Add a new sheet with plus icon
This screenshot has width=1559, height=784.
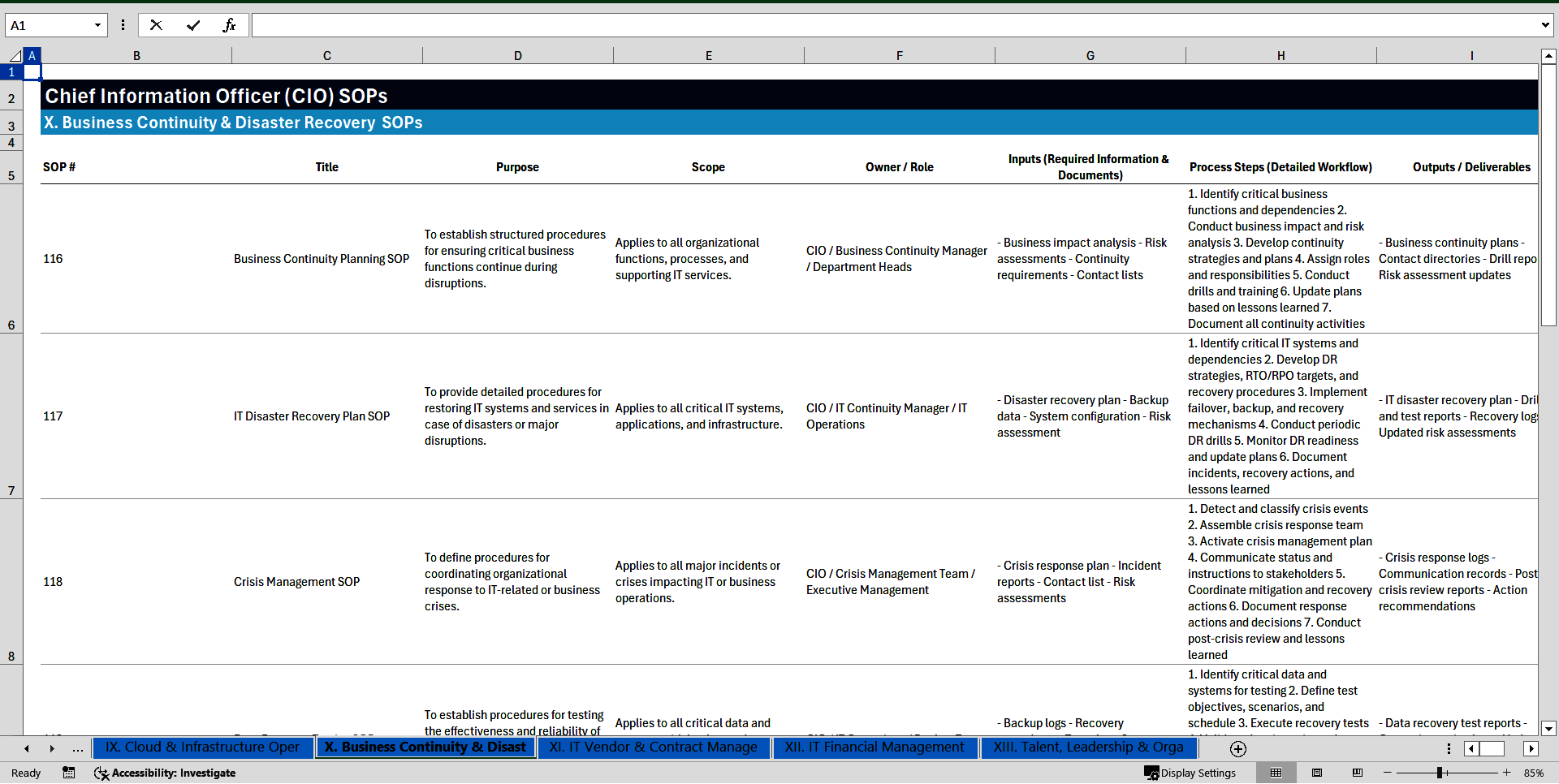click(x=1237, y=748)
